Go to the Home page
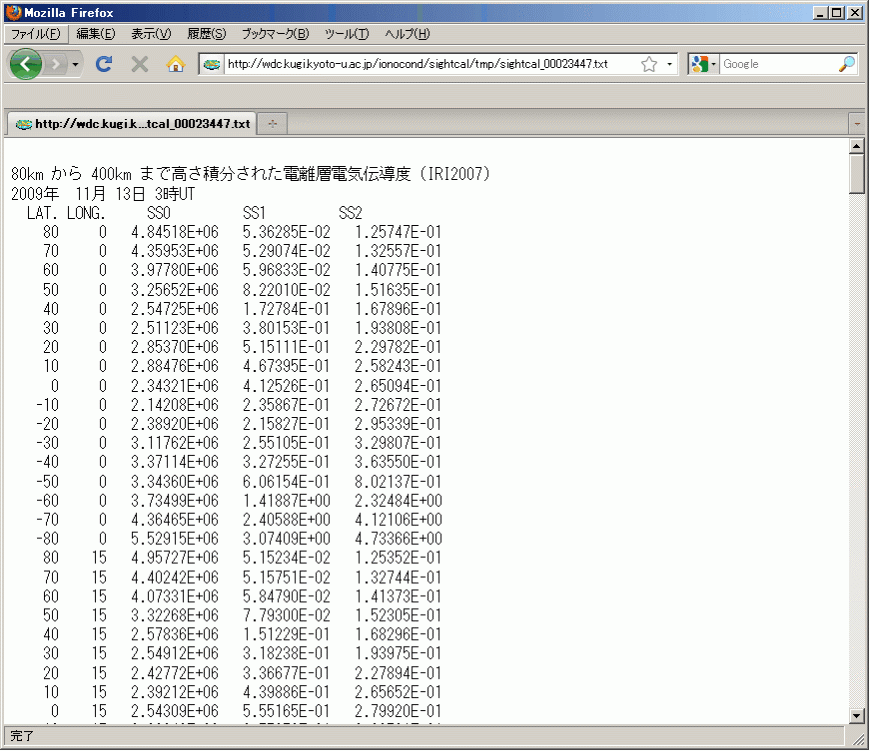The image size is (870, 751). 175,64
